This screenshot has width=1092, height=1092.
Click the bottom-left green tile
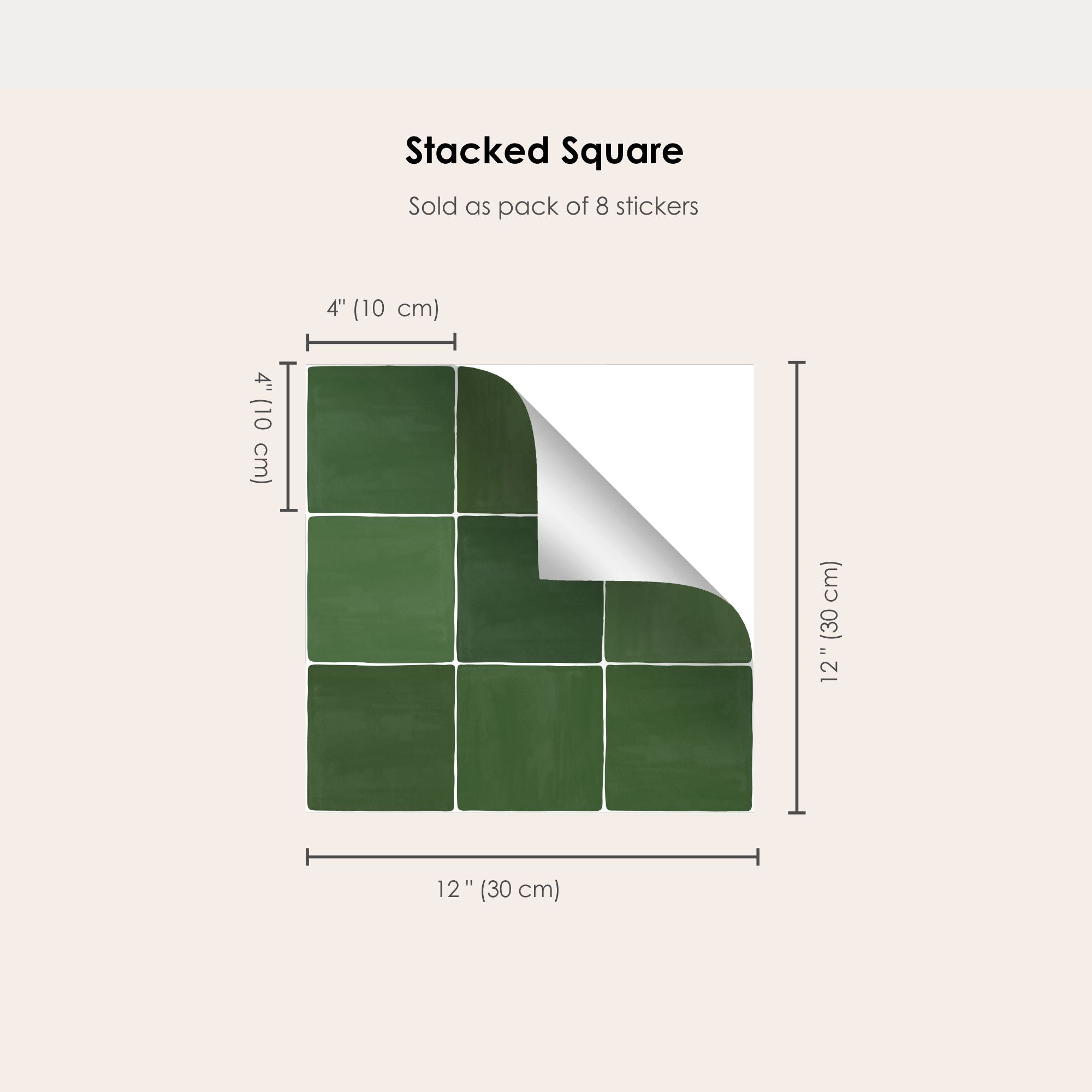tap(381, 738)
